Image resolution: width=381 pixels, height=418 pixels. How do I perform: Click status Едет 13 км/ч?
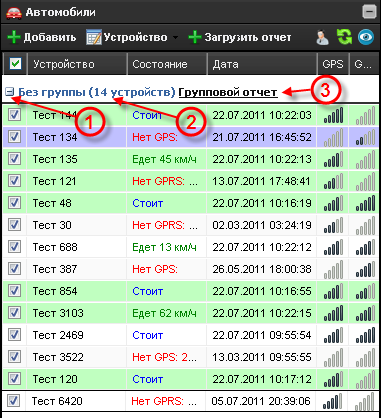point(164,247)
